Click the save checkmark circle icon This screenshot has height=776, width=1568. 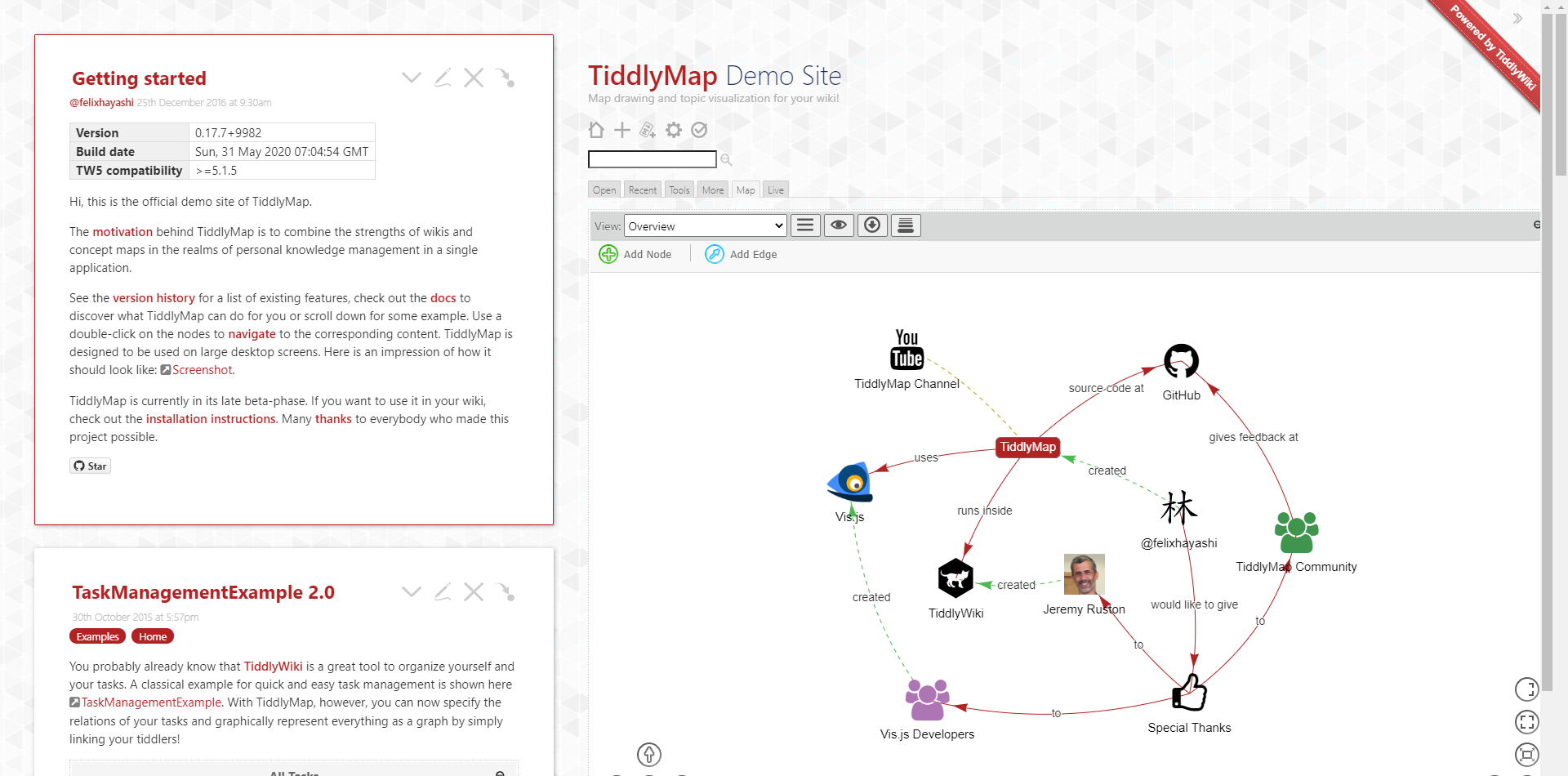point(699,130)
